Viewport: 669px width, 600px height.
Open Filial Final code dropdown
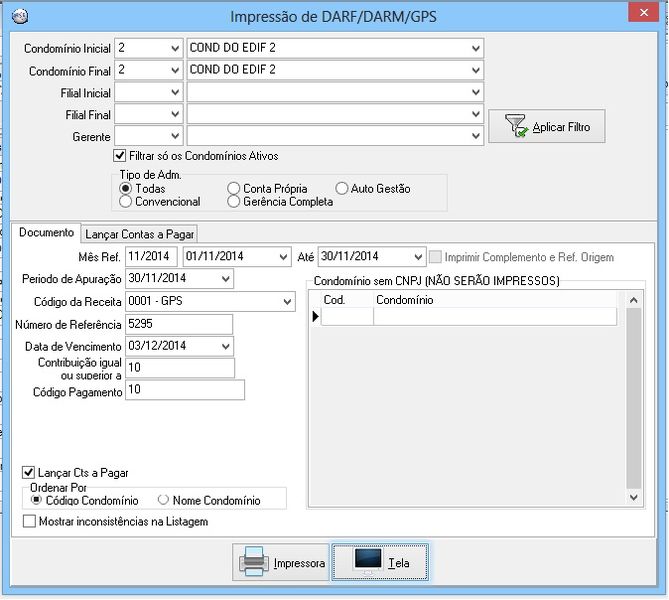click(175, 114)
